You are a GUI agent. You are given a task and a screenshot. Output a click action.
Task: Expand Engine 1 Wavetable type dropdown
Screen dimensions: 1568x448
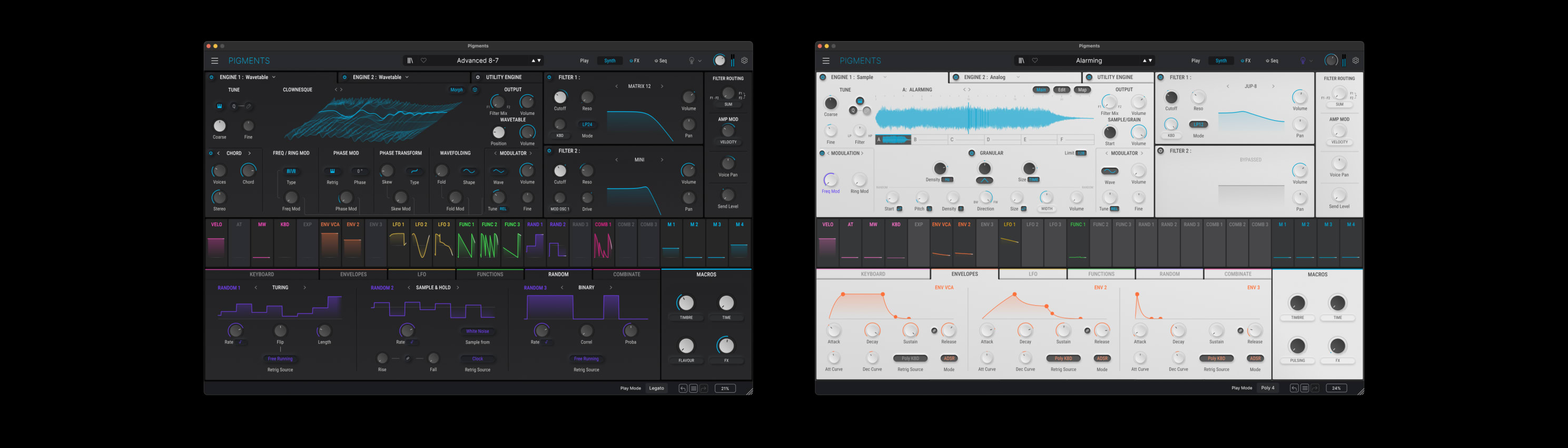click(274, 77)
